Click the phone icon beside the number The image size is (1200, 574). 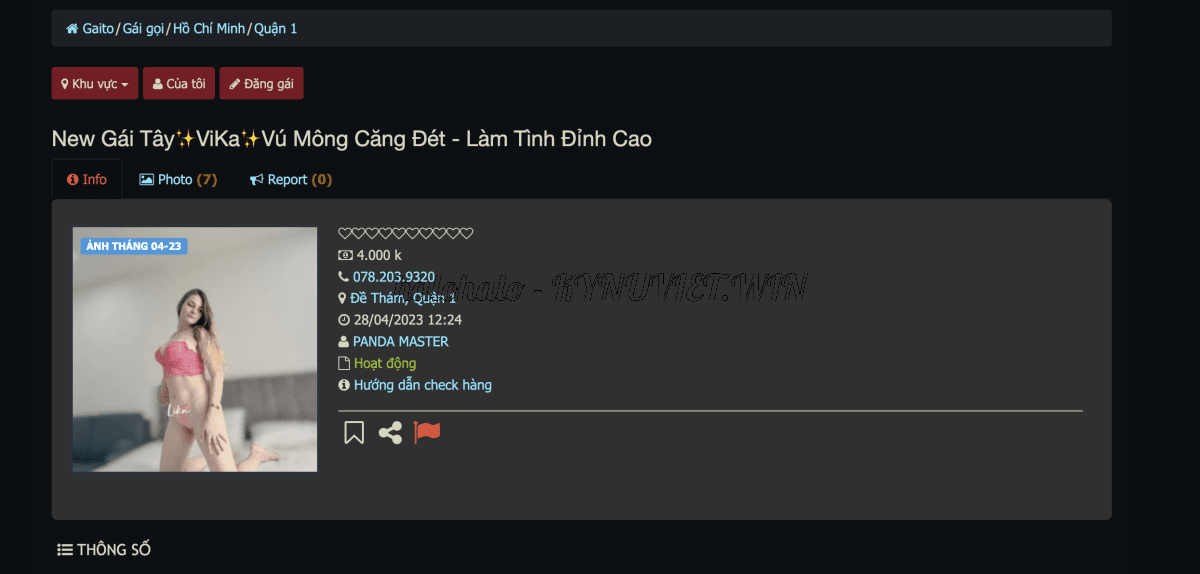344,277
